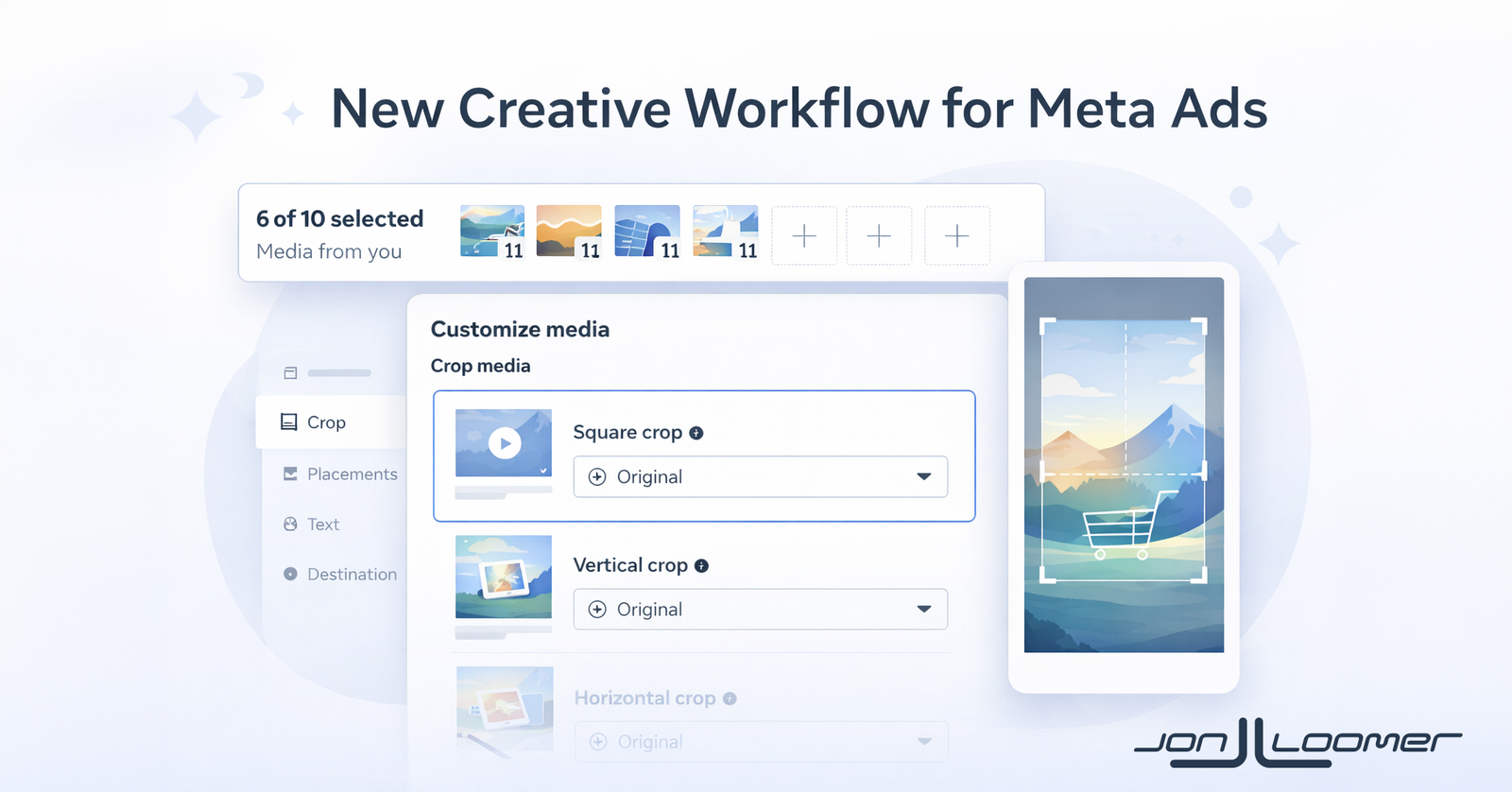Select the orange sunset media thumbnail
Screen dimensions: 1512x792
(569, 232)
